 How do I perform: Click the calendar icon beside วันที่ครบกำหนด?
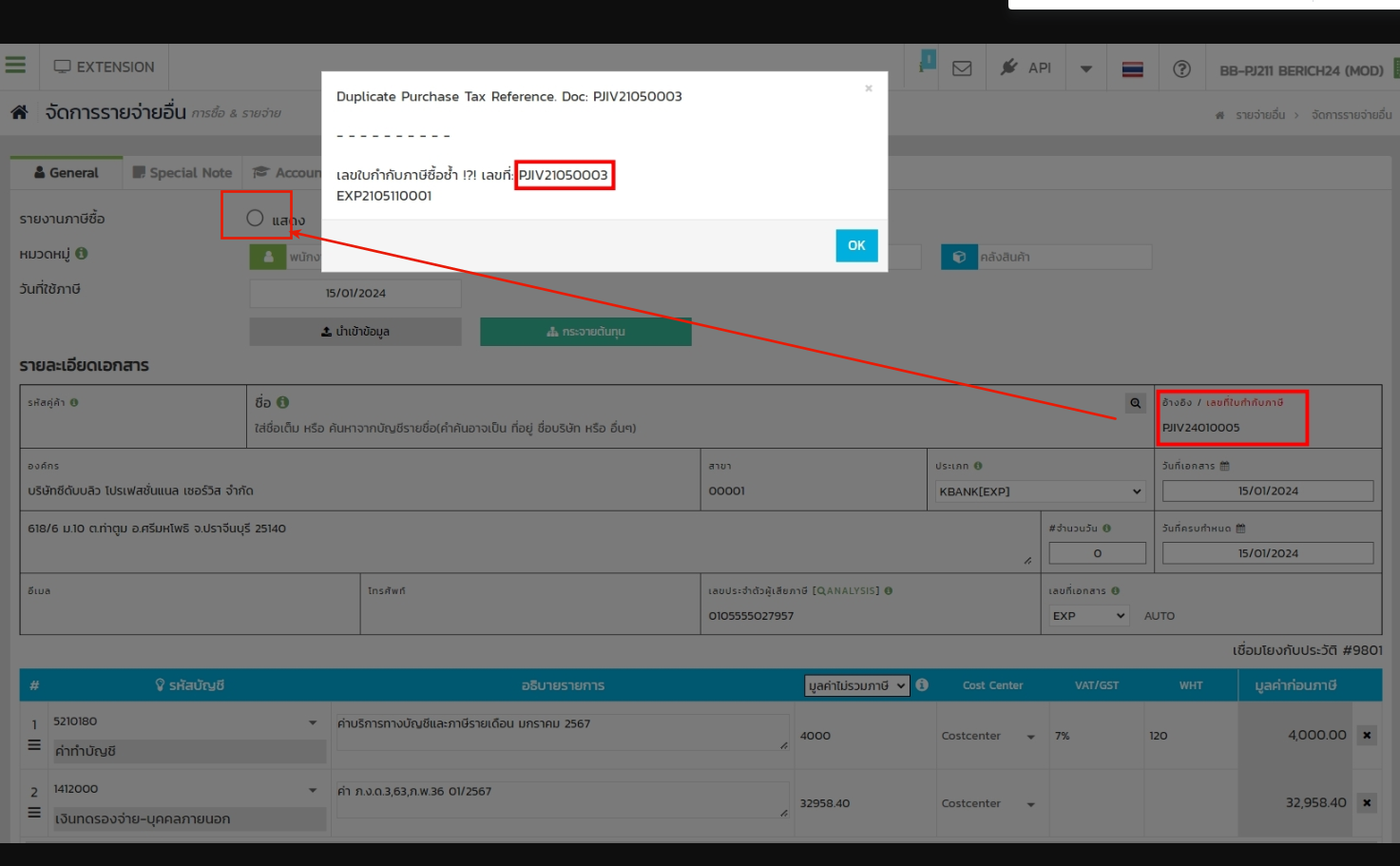pos(1240,528)
